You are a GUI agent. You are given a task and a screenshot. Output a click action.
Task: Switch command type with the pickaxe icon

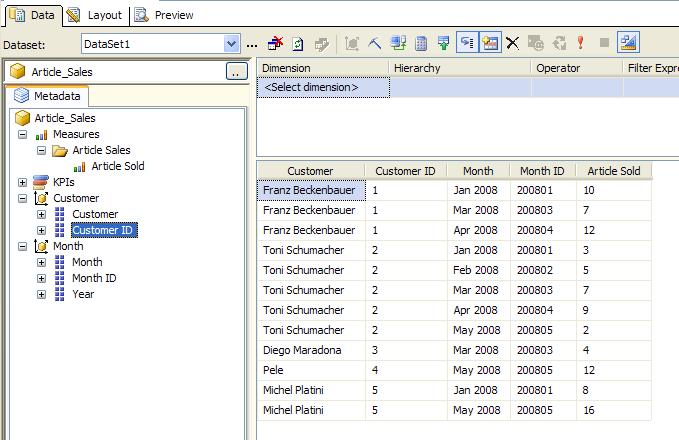click(x=375, y=43)
